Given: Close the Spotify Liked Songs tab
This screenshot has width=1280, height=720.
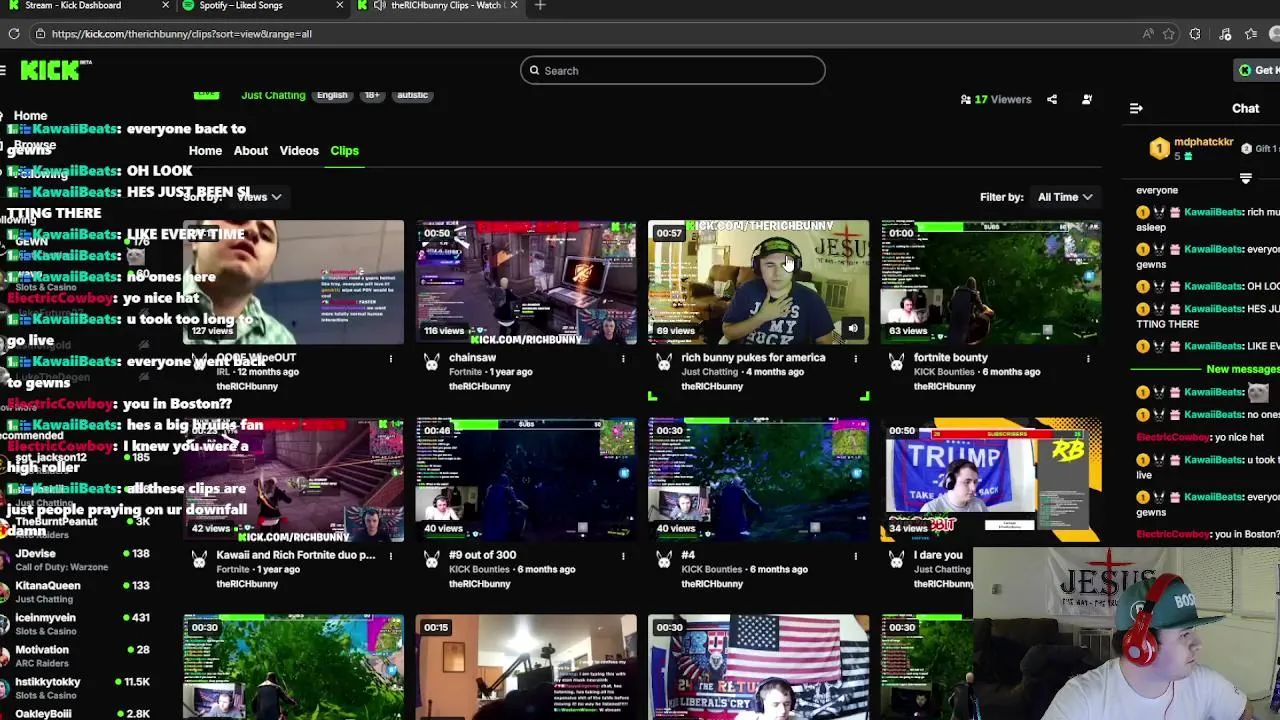Looking at the screenshot, I should pyautogui.click(x=339, y=6).
